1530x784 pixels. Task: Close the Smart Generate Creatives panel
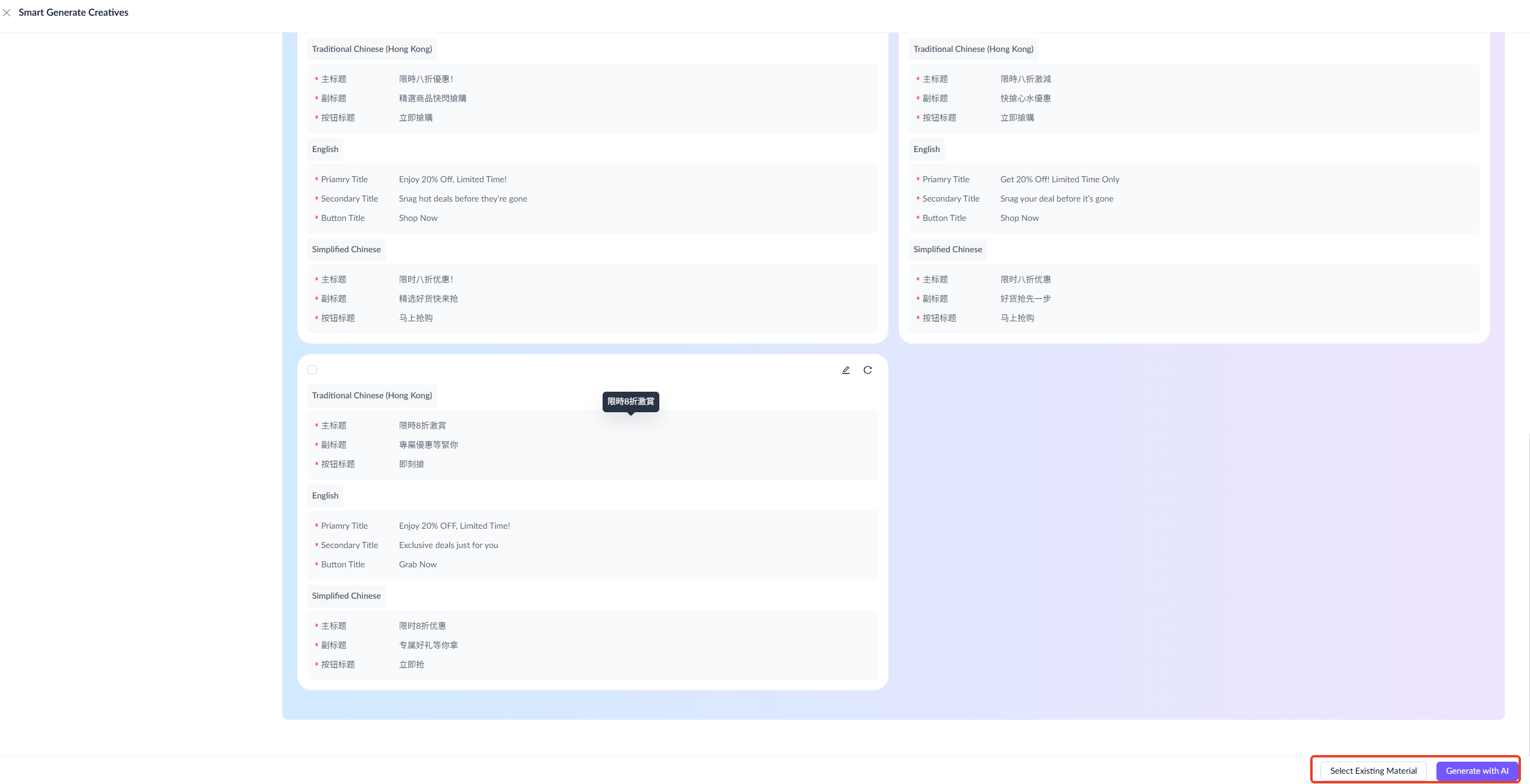click(x=7, y=13)
